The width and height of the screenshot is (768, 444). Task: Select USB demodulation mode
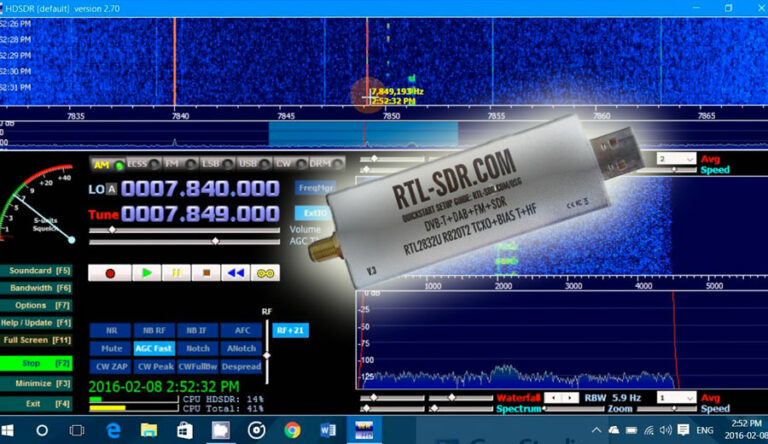point(253,164)
